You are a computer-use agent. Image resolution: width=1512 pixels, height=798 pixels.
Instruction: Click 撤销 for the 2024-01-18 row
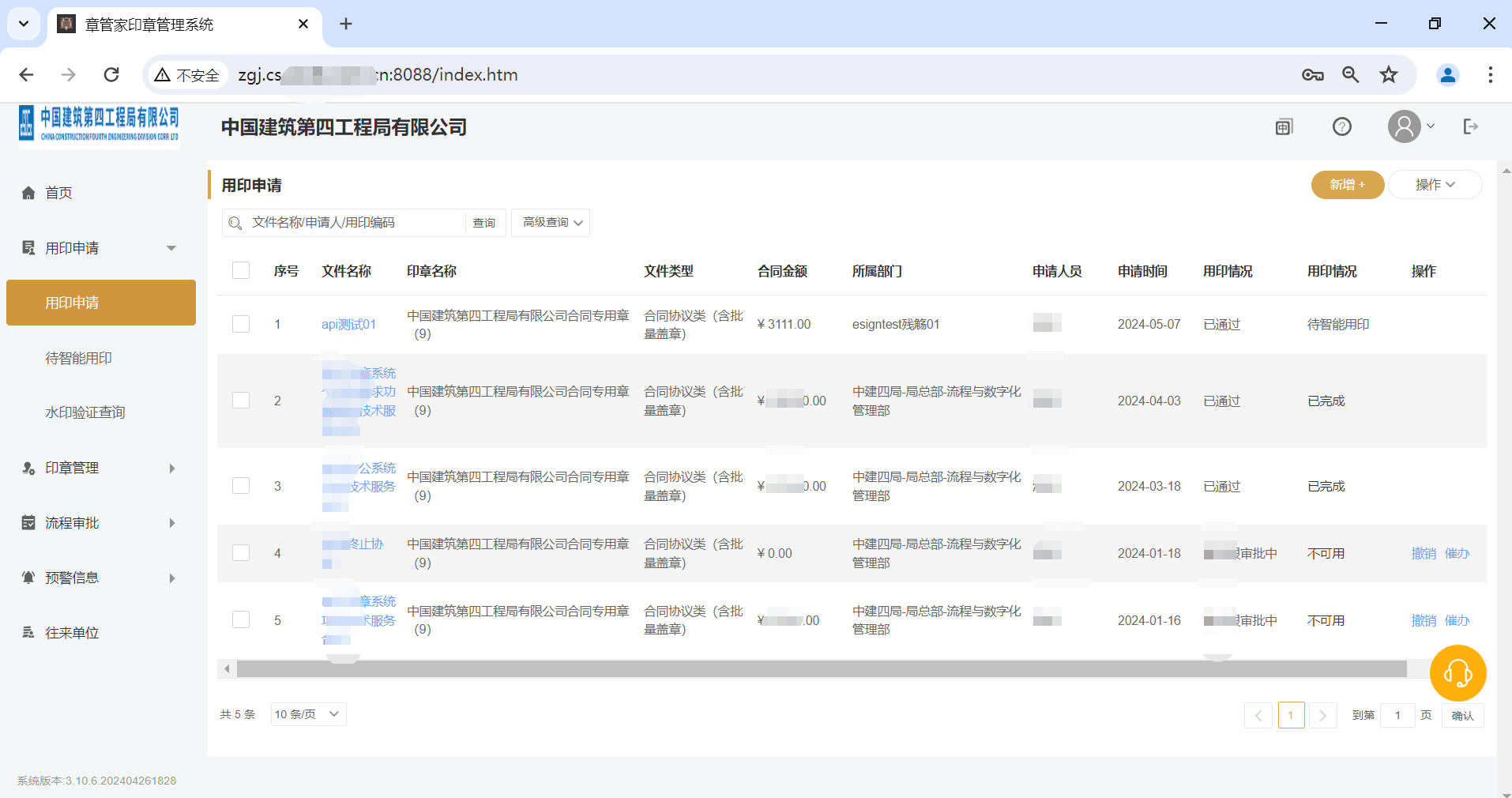pos(1424,553)
